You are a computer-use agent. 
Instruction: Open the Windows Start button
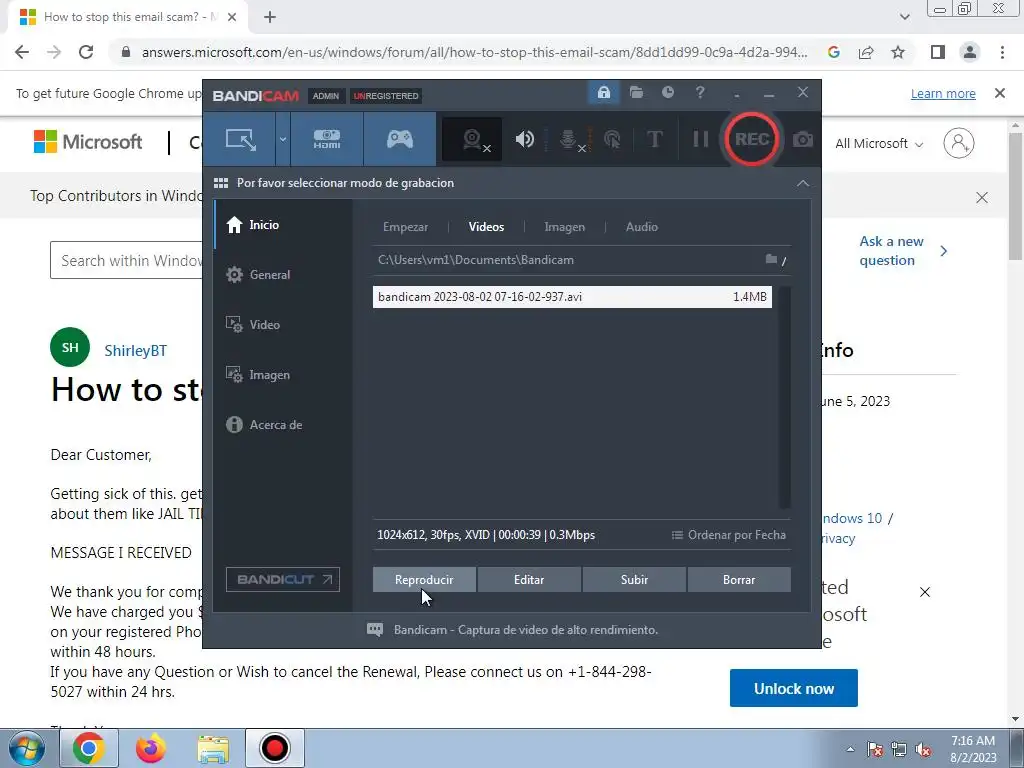26,748
